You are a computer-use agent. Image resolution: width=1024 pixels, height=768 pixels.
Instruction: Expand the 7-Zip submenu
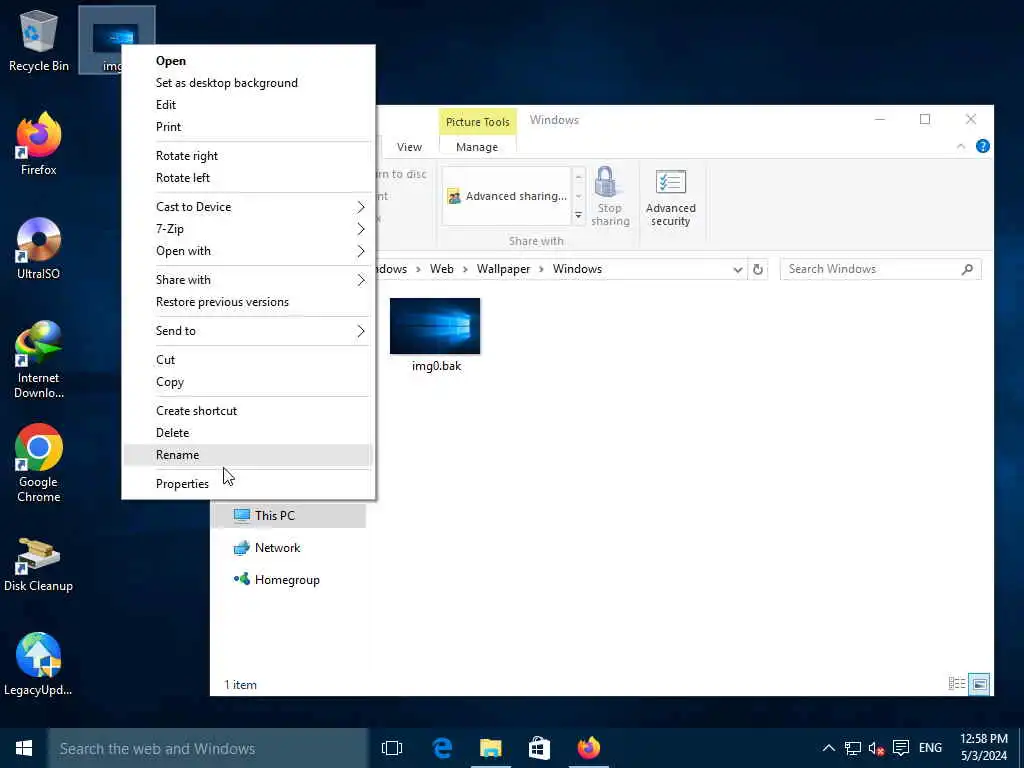pyautogui.click(x=248, y=229)
